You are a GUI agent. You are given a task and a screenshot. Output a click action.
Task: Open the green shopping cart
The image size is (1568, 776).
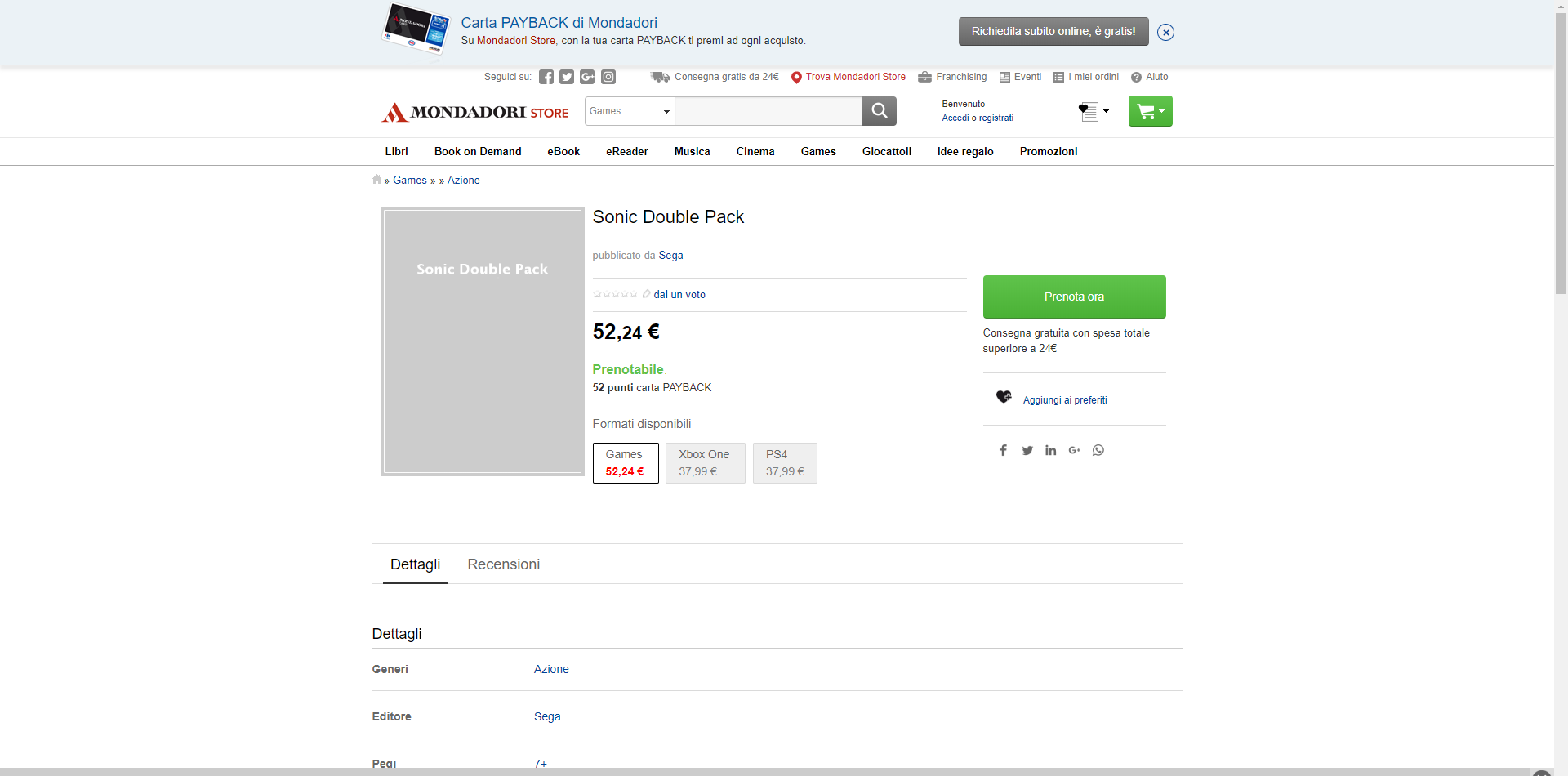click(x=1151, y=111)
